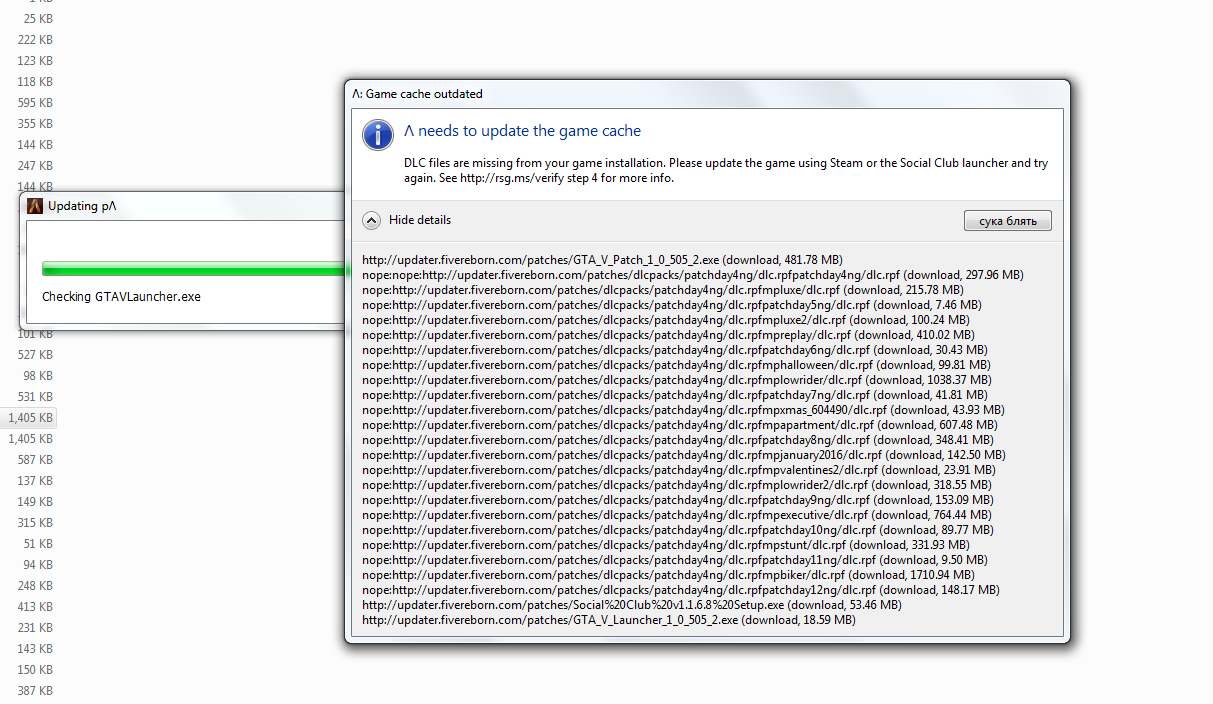Select the mpapartment/dlc.rpf download line
This screenshot has width=1213, height=704.
[680, 425]
